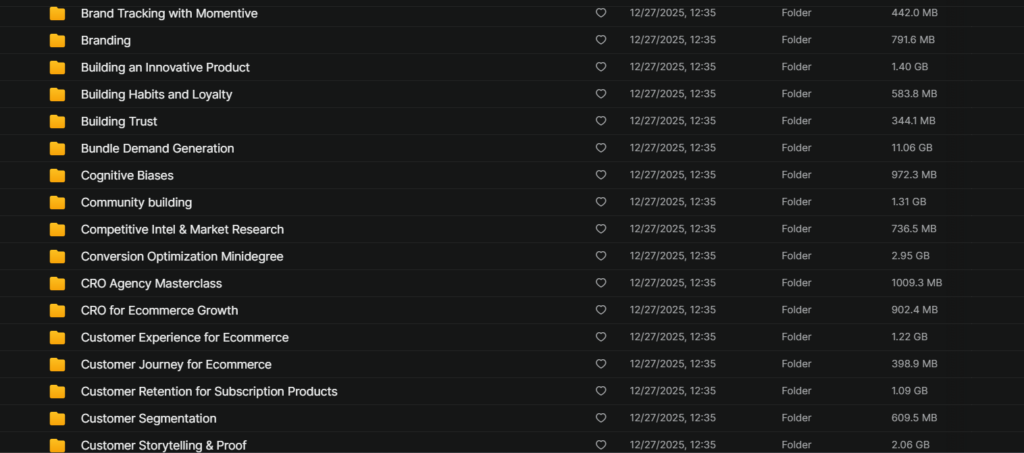Click the Community building folder icon
The width and height of the screenshot is (1024, 453).
tap(57, 203)
